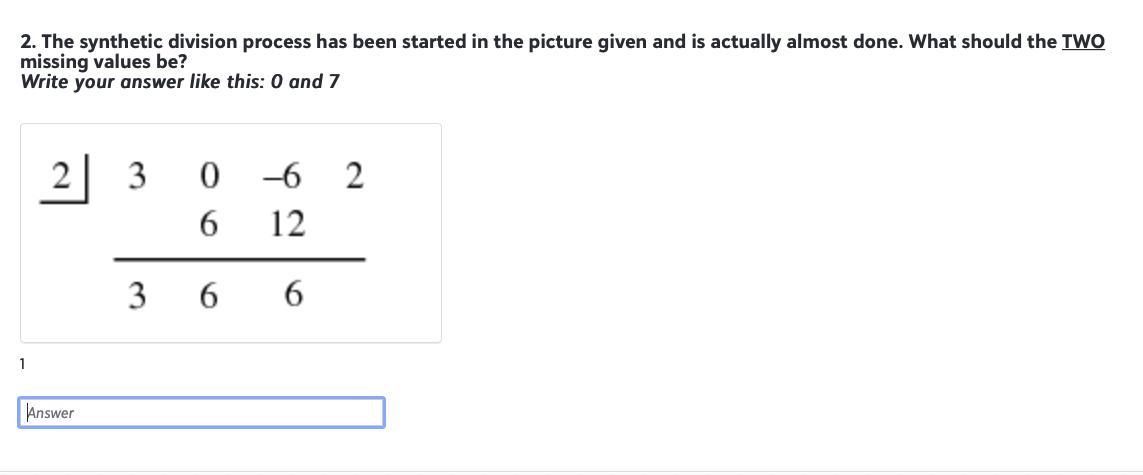Click the middle 6 in the result row
The height and width of the screenshot is (475, 1143).
pyautogui.click(x=207, y=296)
